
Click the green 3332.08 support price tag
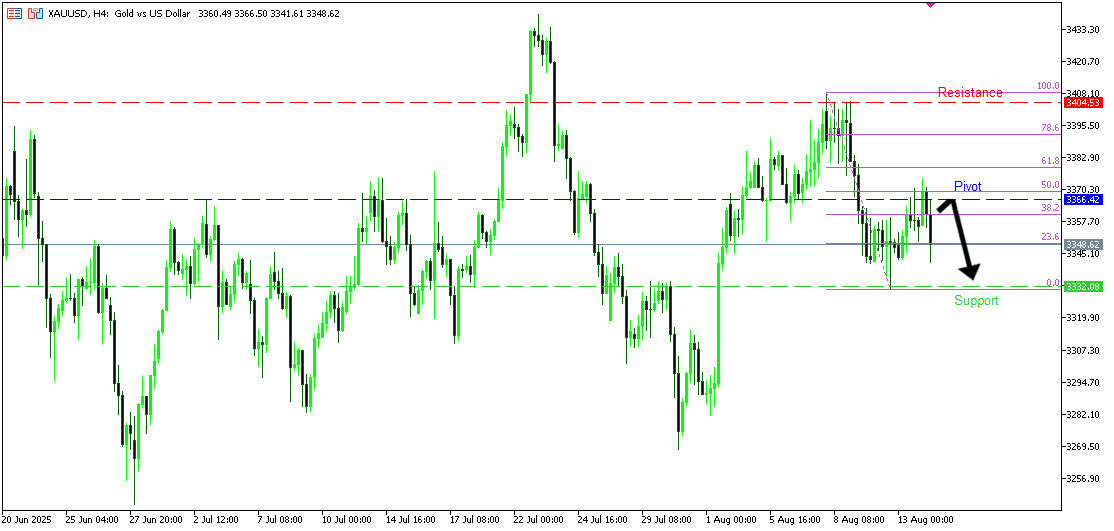[1082, 287]
